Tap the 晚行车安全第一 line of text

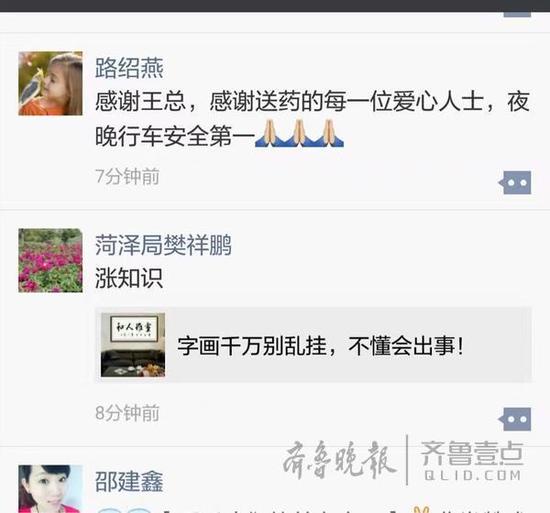point(175,136)
